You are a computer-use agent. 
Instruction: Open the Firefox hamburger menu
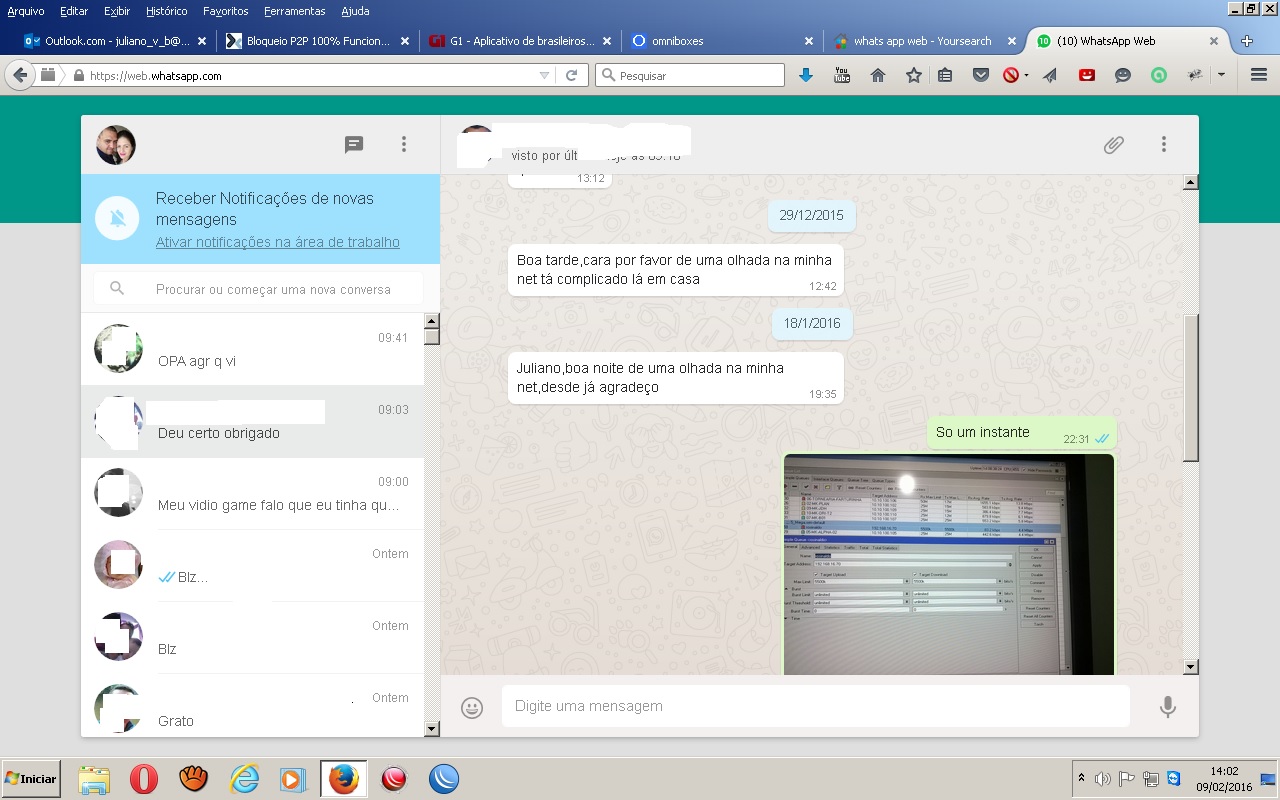(1259, 75)
